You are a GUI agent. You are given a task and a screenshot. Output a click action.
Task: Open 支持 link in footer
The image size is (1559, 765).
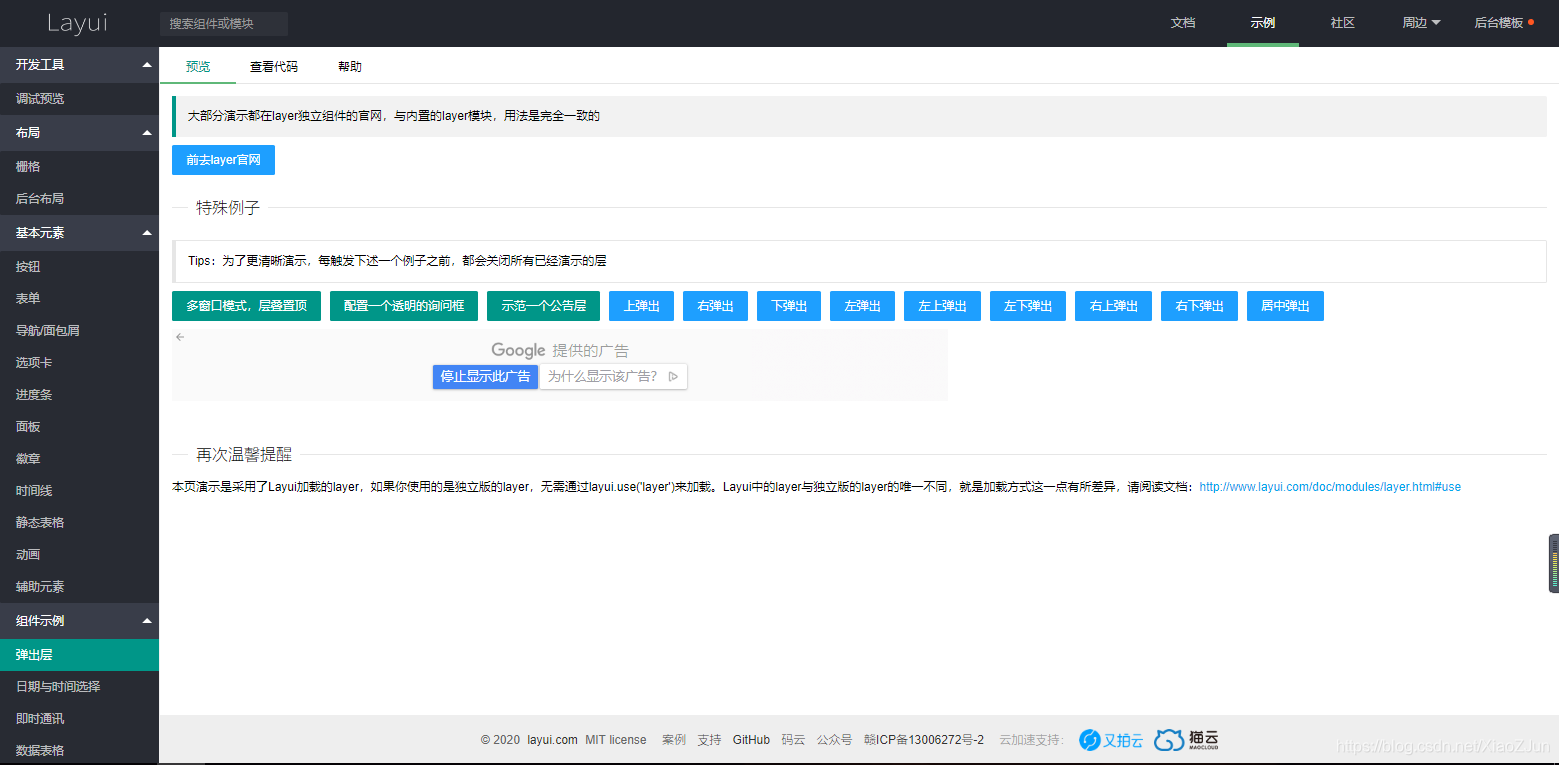pyautogui.click(x=709, y=740)
